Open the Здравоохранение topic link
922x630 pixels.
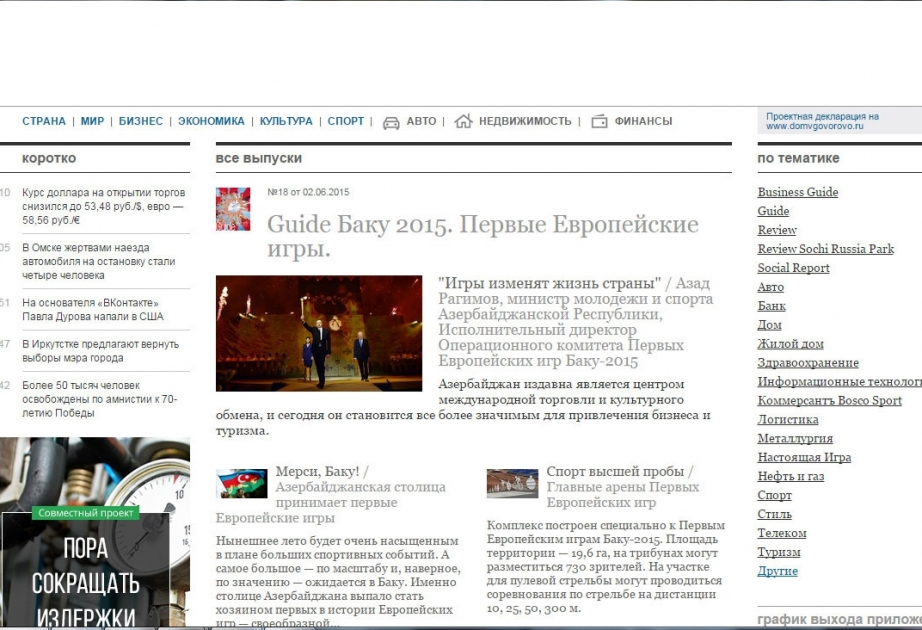click(808, 363)
